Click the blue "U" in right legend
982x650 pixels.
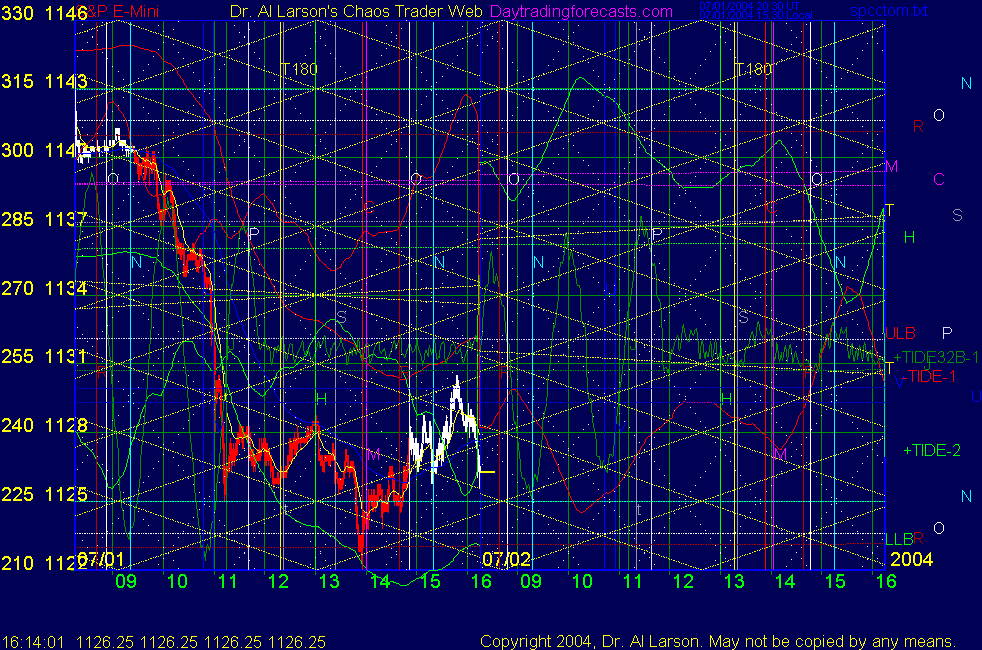pyautogui.click(x=976, y=396)
